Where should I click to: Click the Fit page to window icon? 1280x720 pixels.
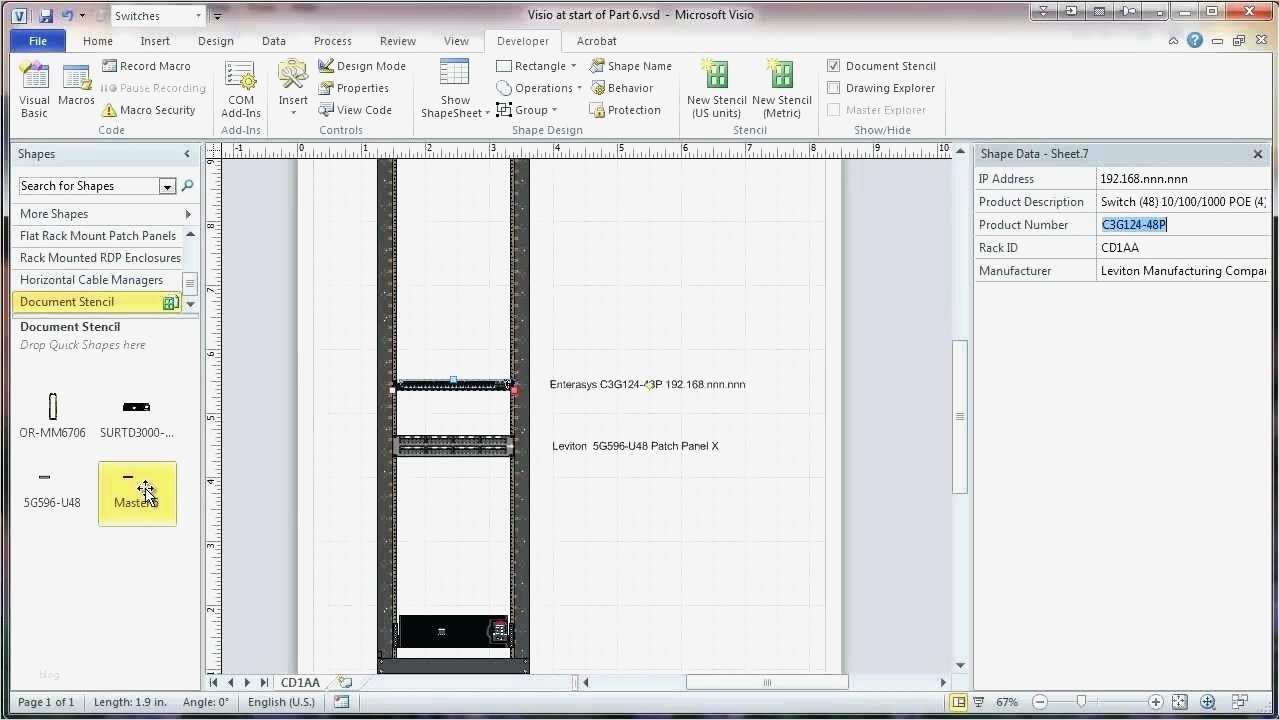pyautogui.click(x=1180, y=702)
